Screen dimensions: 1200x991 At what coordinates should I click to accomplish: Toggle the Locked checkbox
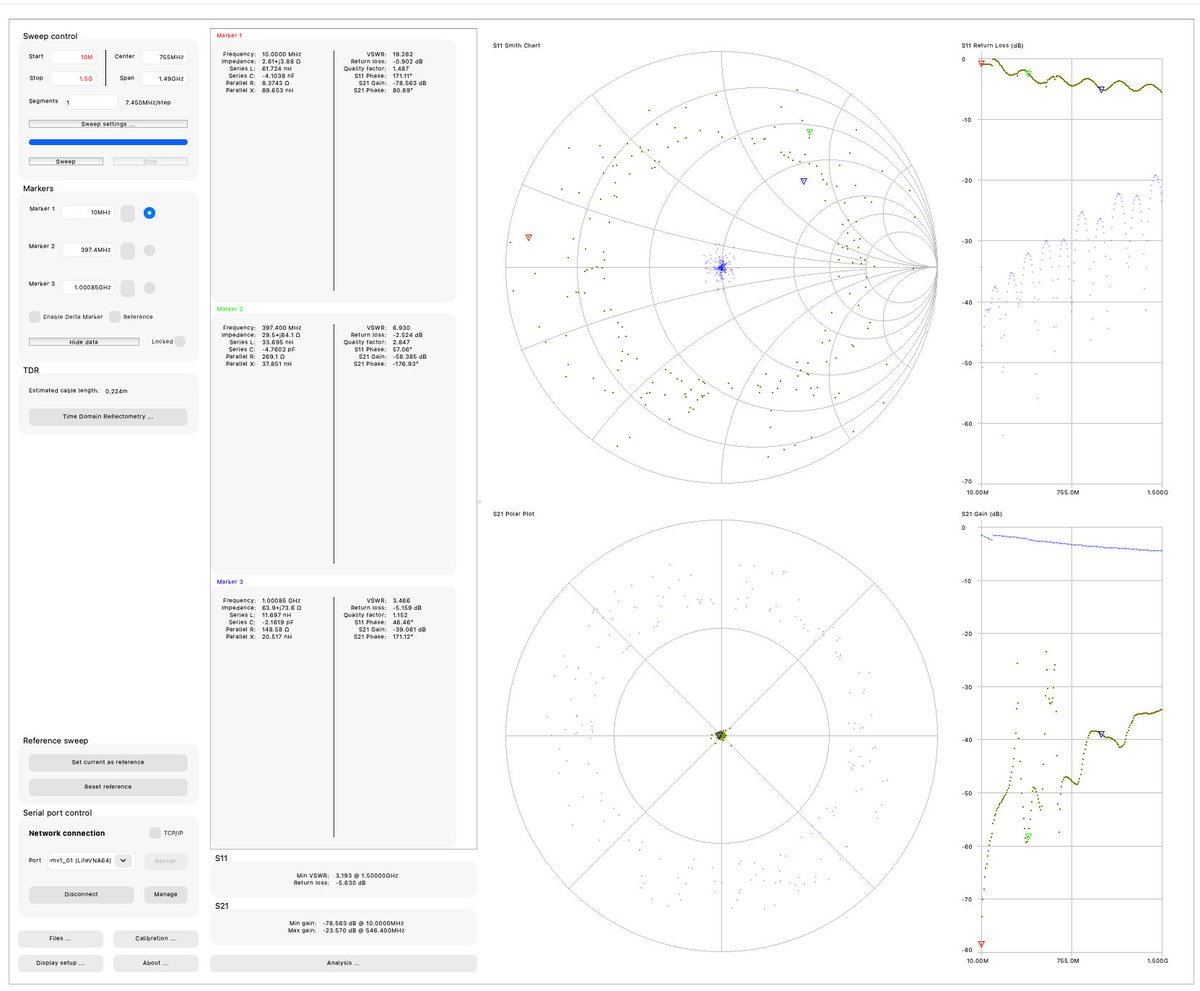180,341
